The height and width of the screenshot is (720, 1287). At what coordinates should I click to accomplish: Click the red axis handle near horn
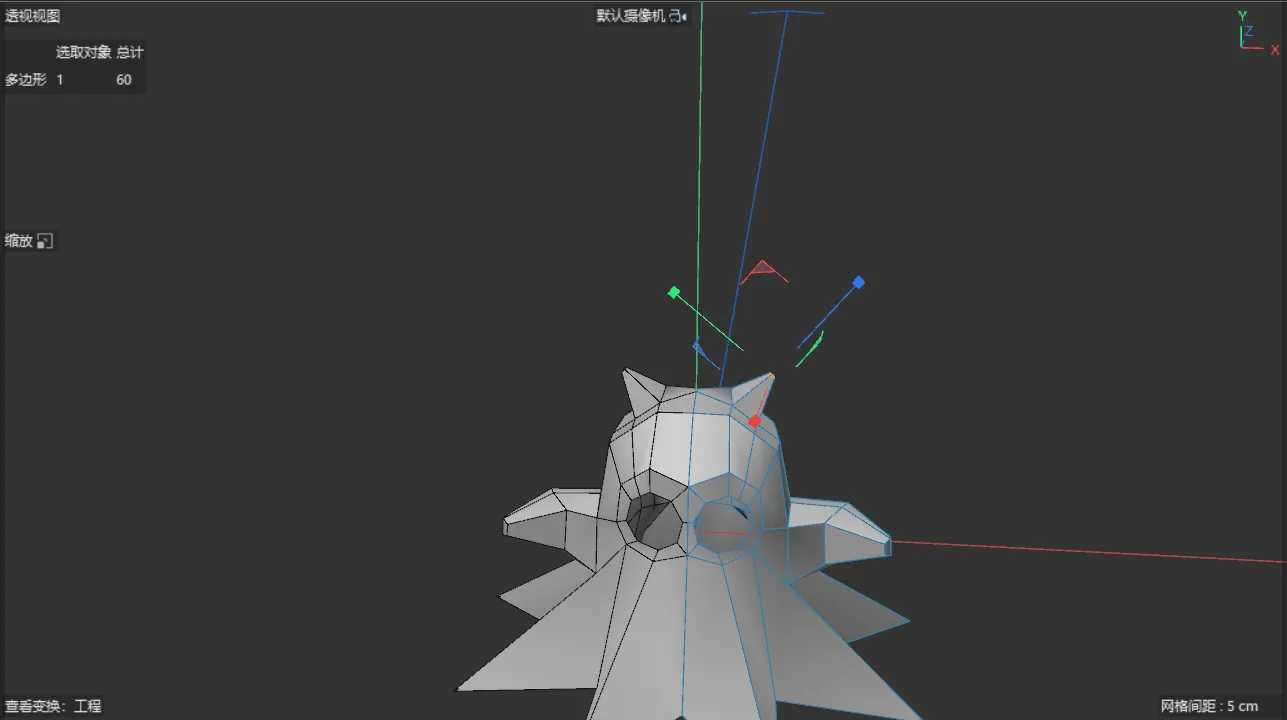click(x=755, y=421)
